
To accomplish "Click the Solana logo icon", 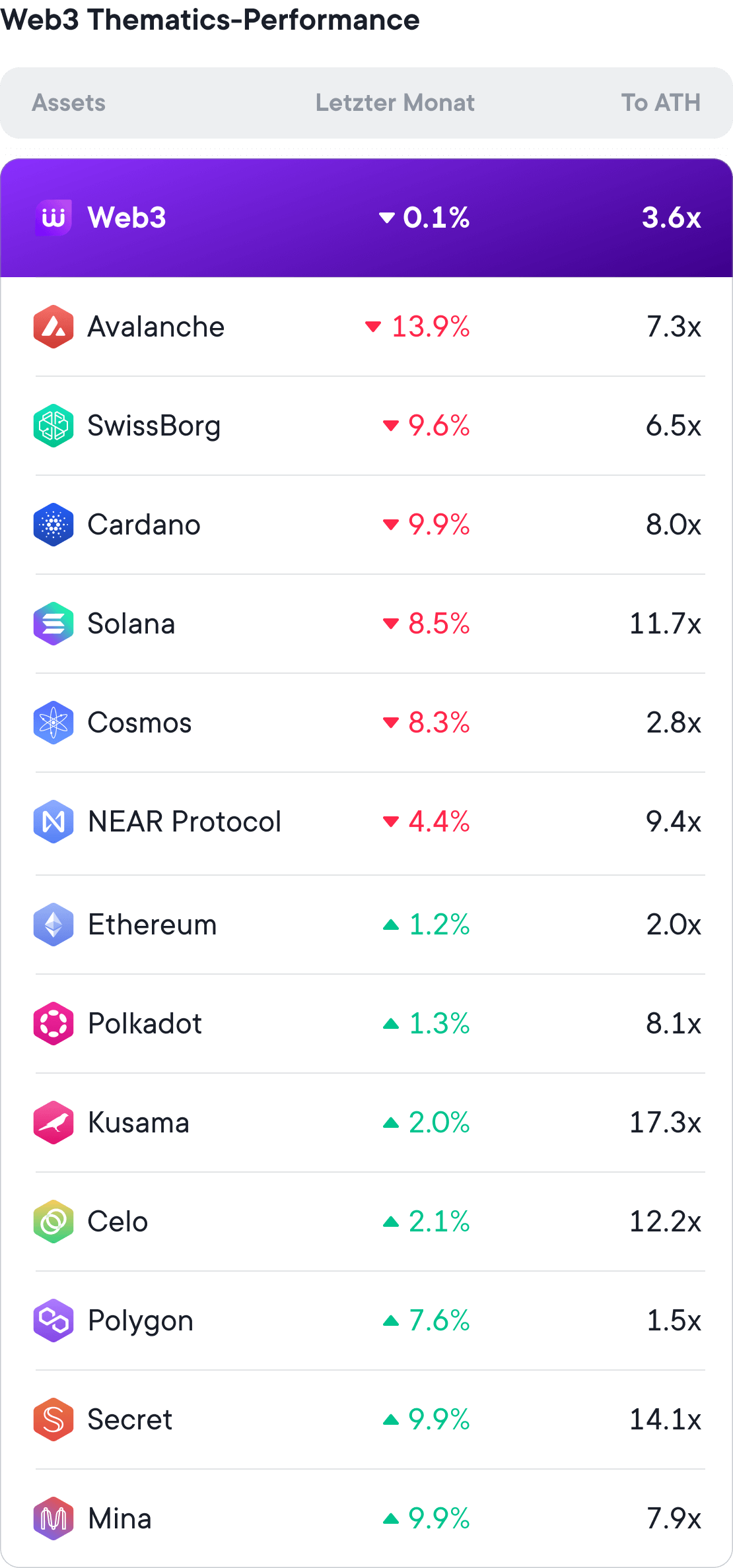I will 53,624.
